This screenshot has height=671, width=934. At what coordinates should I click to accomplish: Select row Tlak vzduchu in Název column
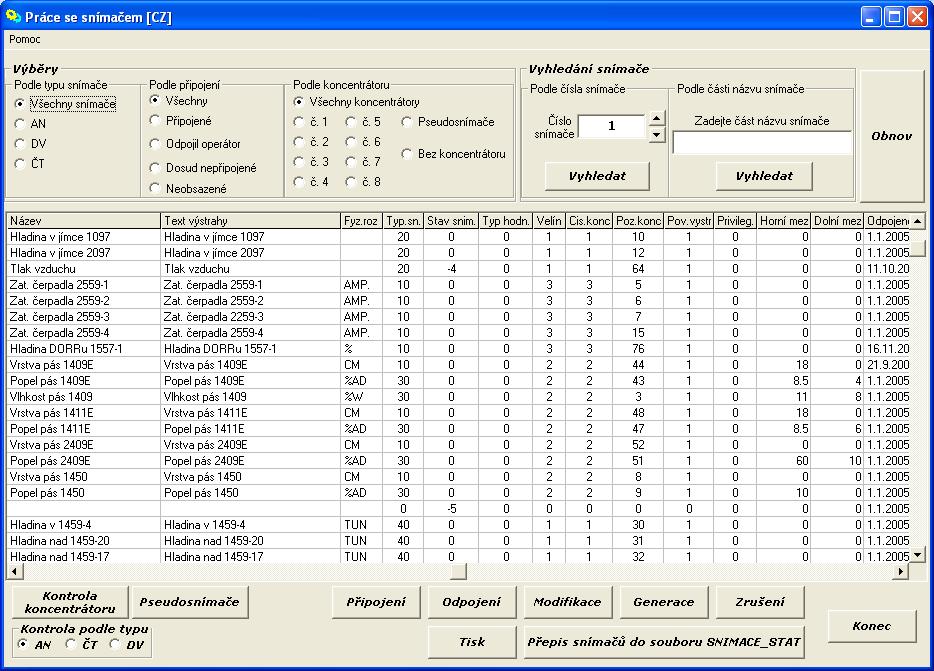click(x=83, y=269)
